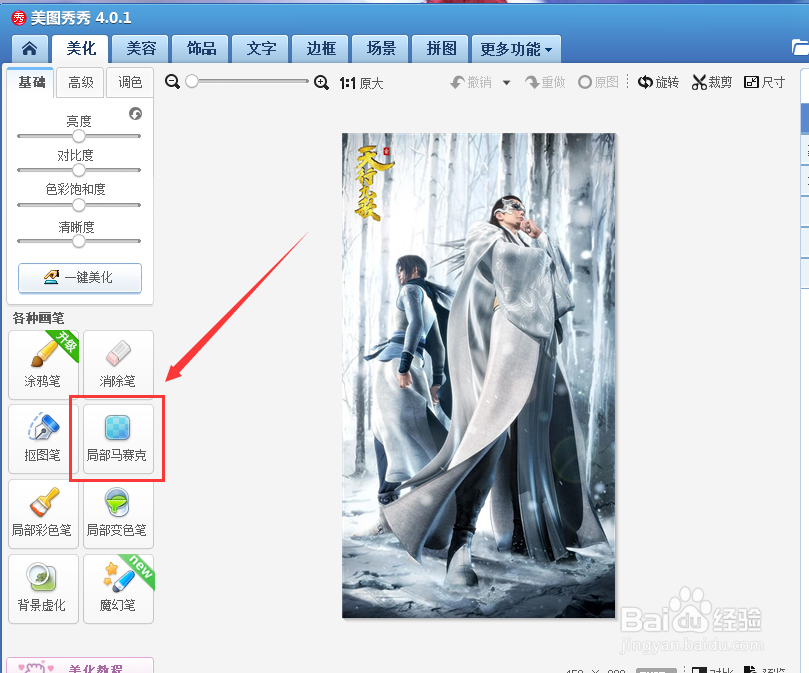The image size is (809, 673).
Task: Switch to the 美容 tab
Action: pyautogui.click(x=140, y=49)
